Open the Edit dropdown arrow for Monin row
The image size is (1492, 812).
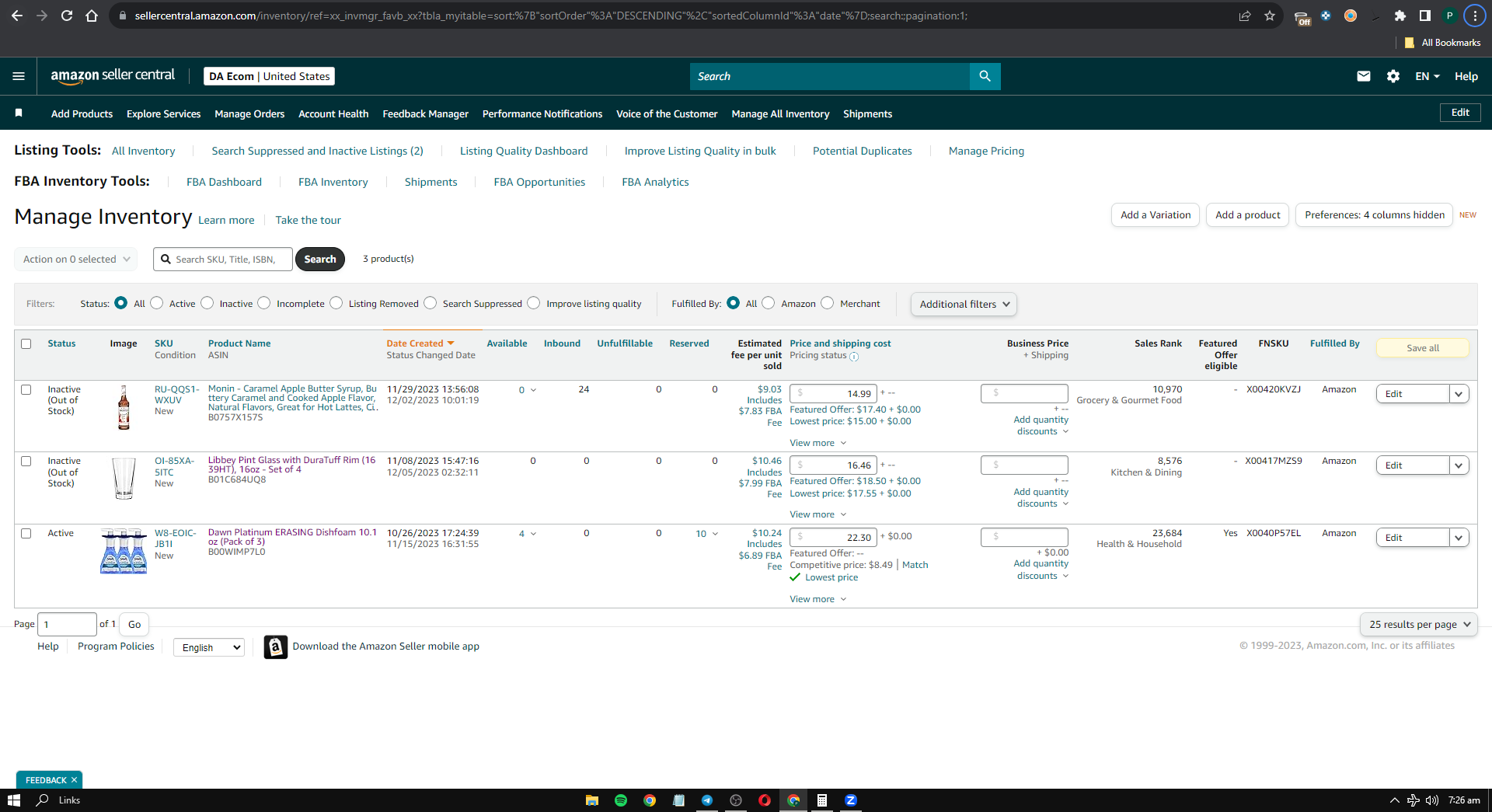(1459, 394)
